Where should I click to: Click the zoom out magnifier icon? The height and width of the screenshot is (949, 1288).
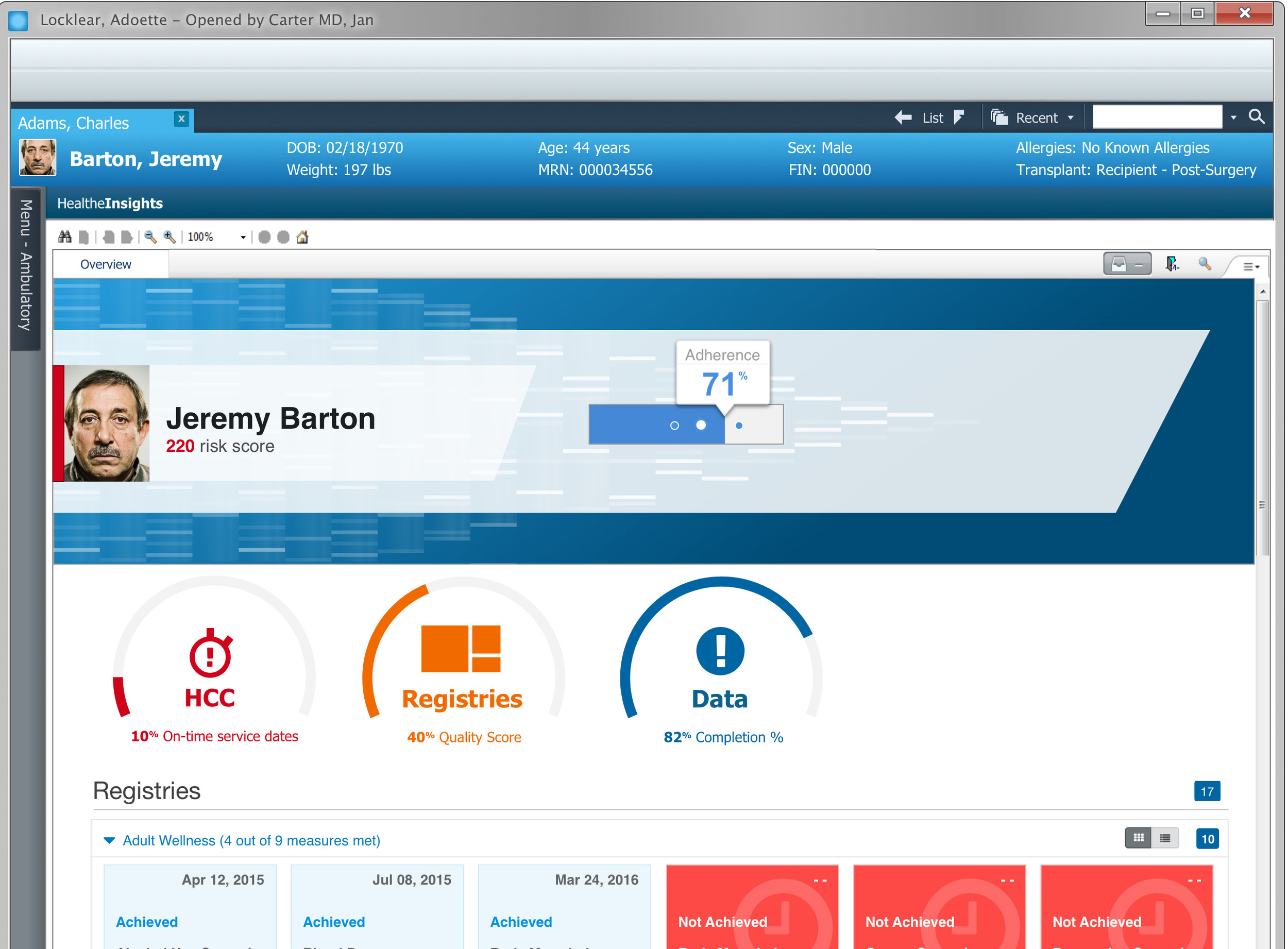pyautogui.click(x=150, y=236)
